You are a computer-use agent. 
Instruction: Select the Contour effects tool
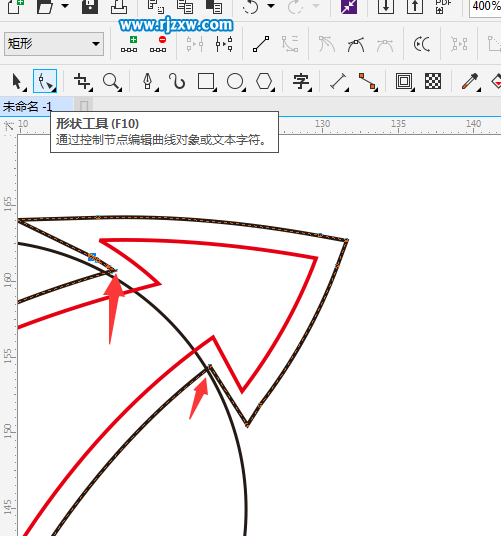coord(405,81)
